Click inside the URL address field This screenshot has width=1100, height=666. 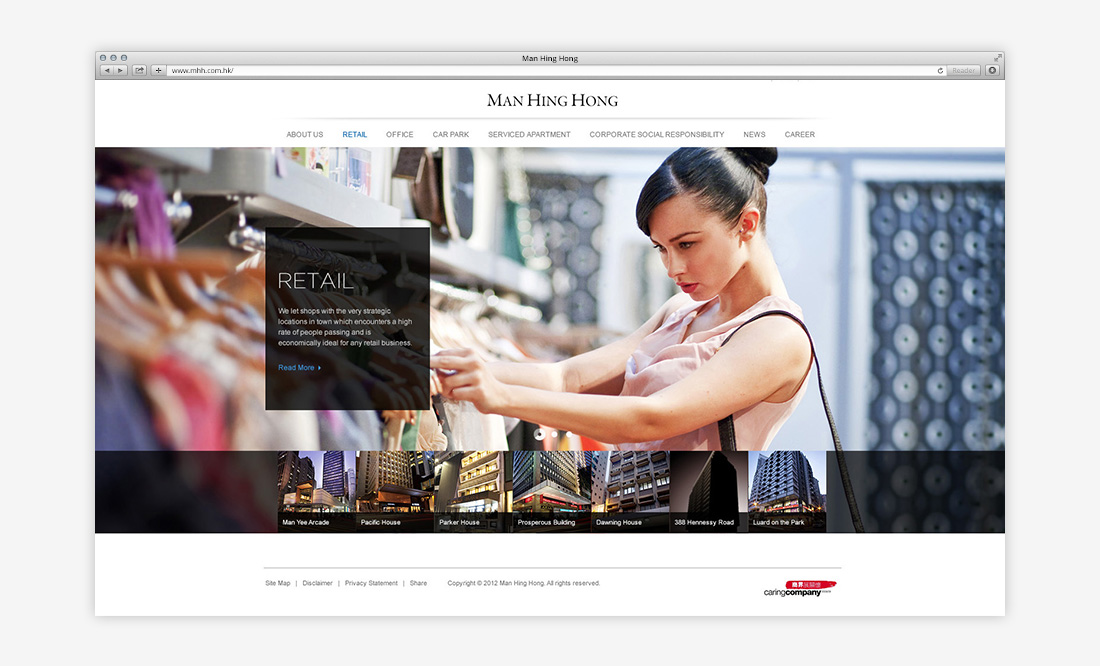click(x=400, y=70)
